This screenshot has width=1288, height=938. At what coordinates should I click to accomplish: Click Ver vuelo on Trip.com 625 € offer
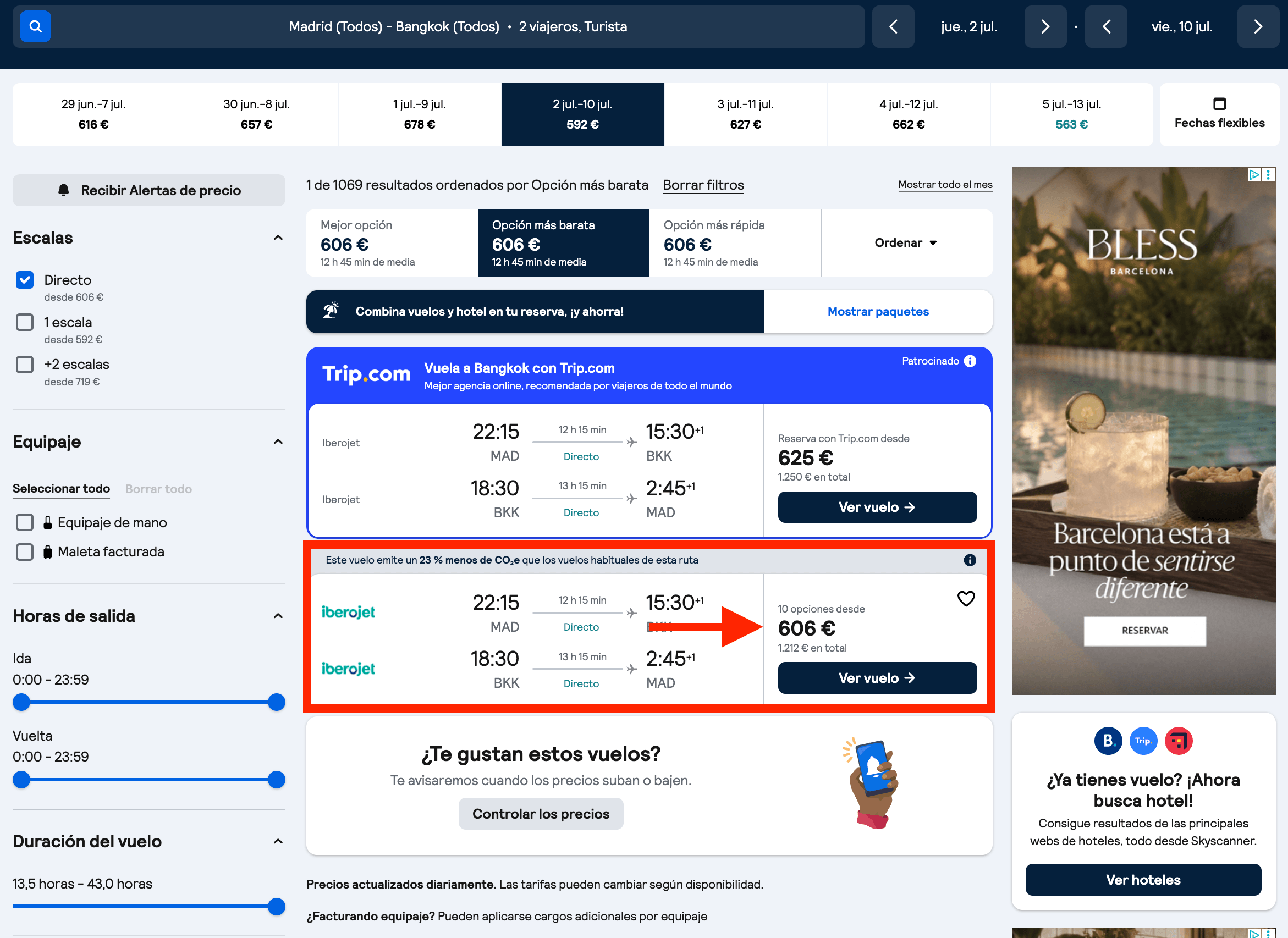pos(877,507)
